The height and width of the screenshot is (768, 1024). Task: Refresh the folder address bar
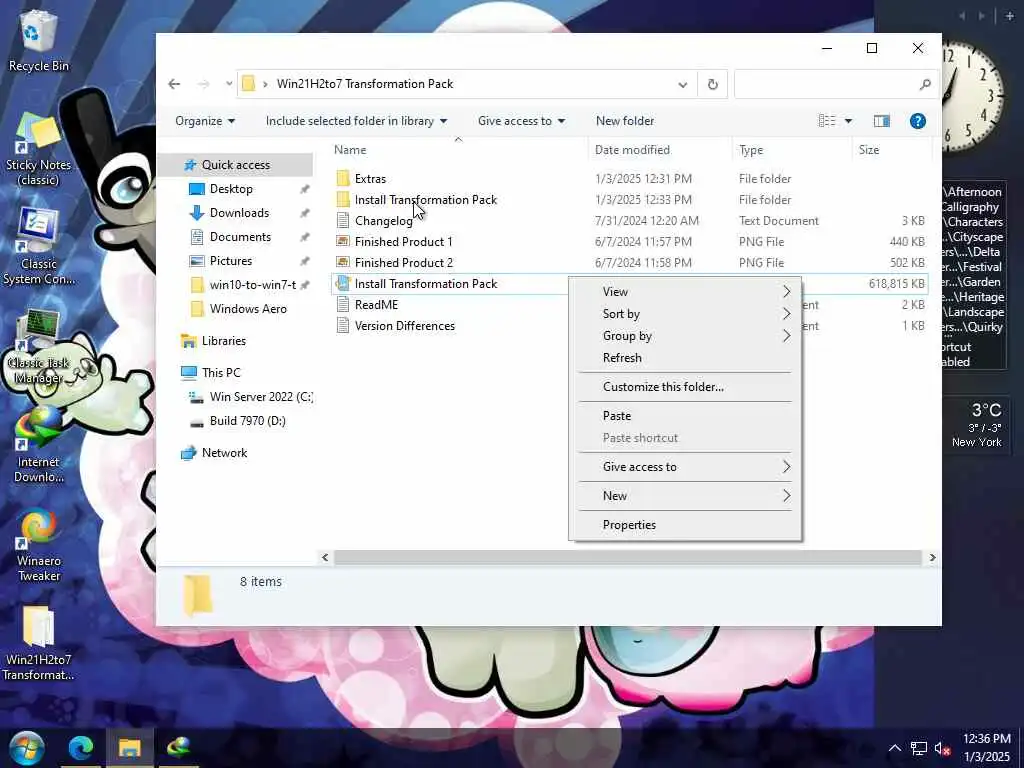click(x=712, y=84)
